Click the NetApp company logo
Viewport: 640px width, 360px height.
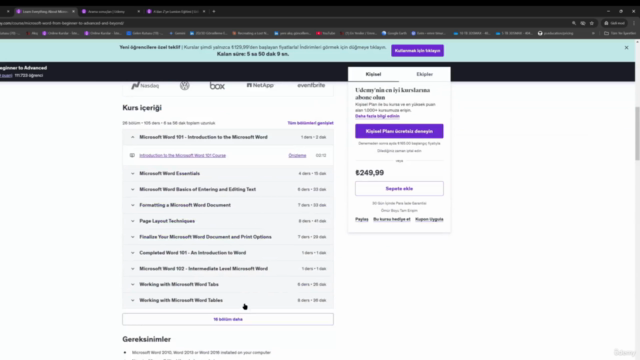tap(260, 85)
